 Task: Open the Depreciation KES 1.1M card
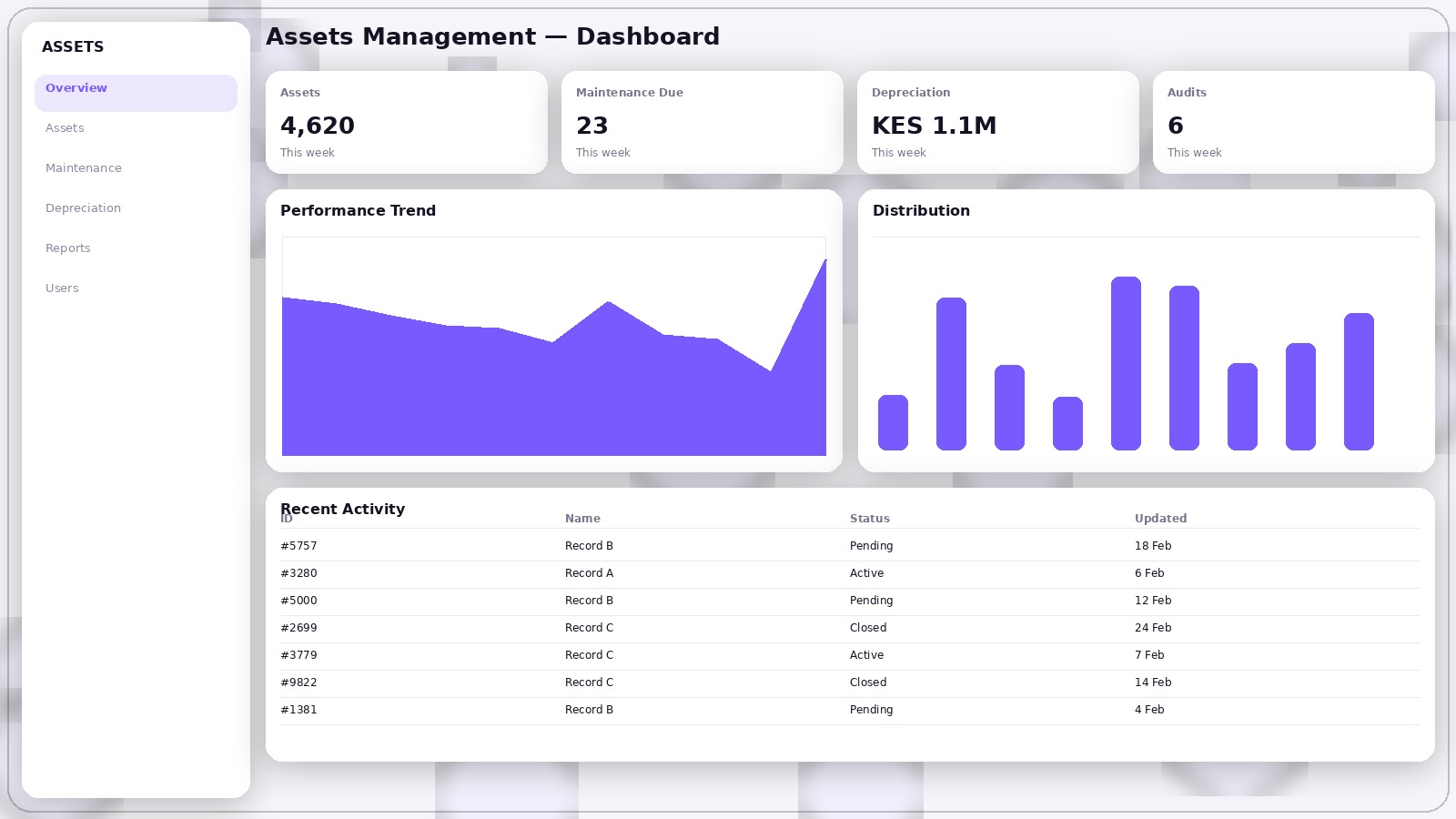tap(997, 123)
